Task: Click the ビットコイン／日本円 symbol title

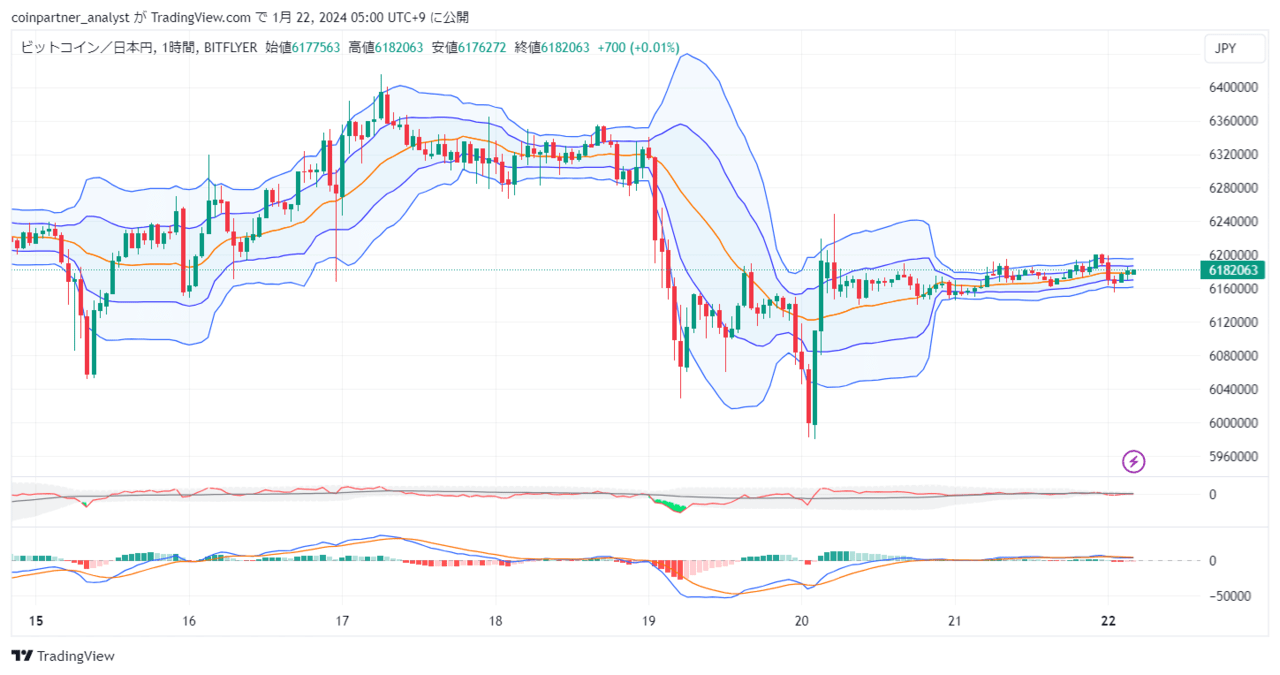Action: [x=86, y=47]
